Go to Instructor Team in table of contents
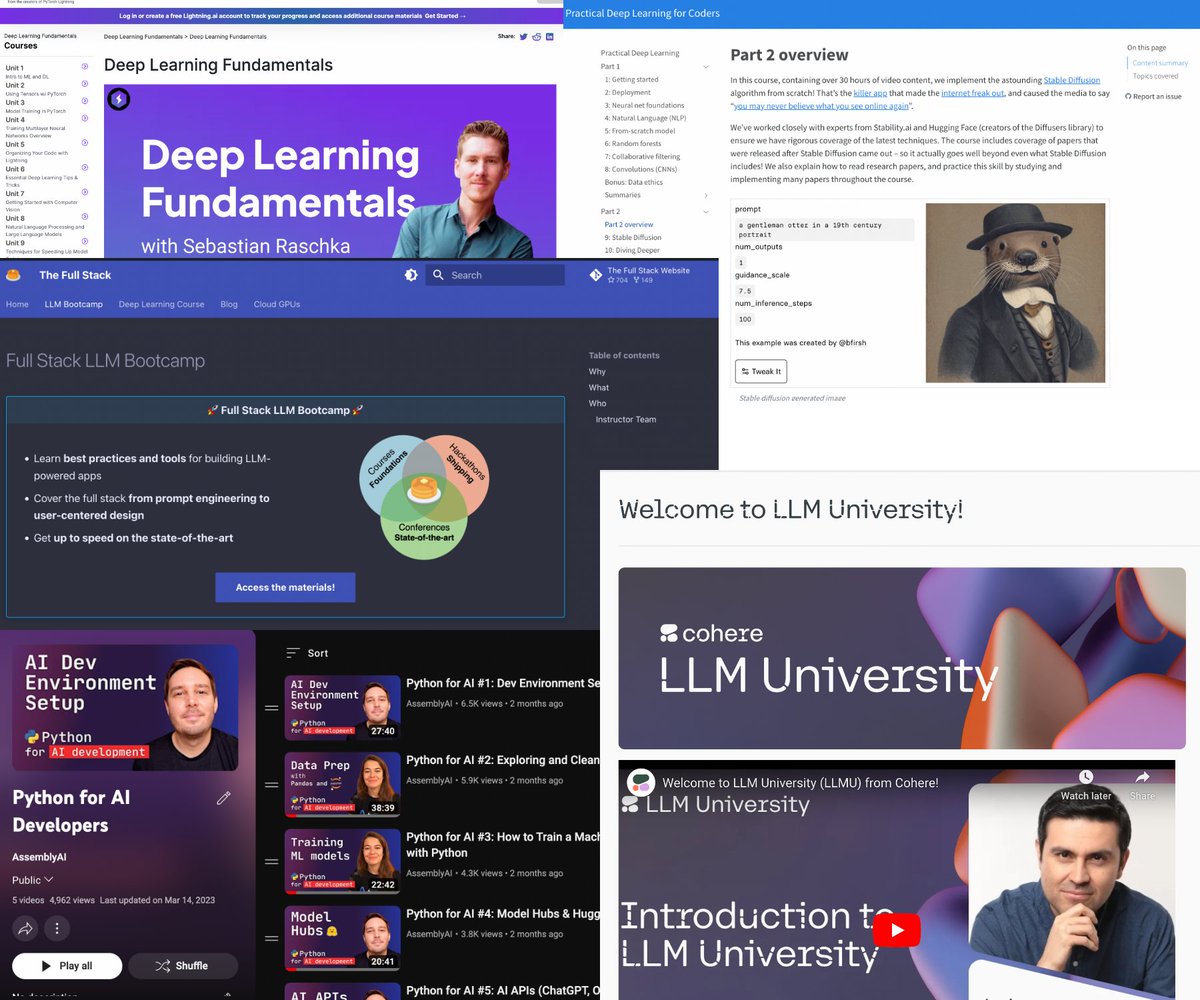This screenshot has height=1000, width=1200. click(626, 419)
